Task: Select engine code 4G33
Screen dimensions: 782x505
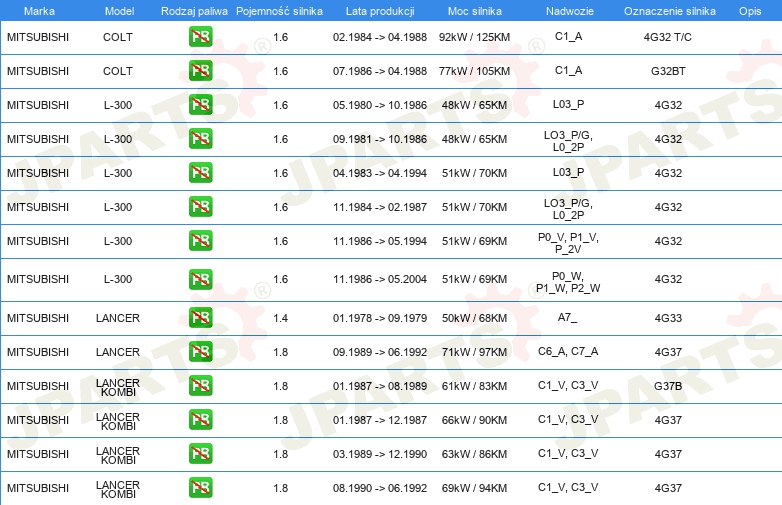Action: pyautogui.click(x=668, y=318)
